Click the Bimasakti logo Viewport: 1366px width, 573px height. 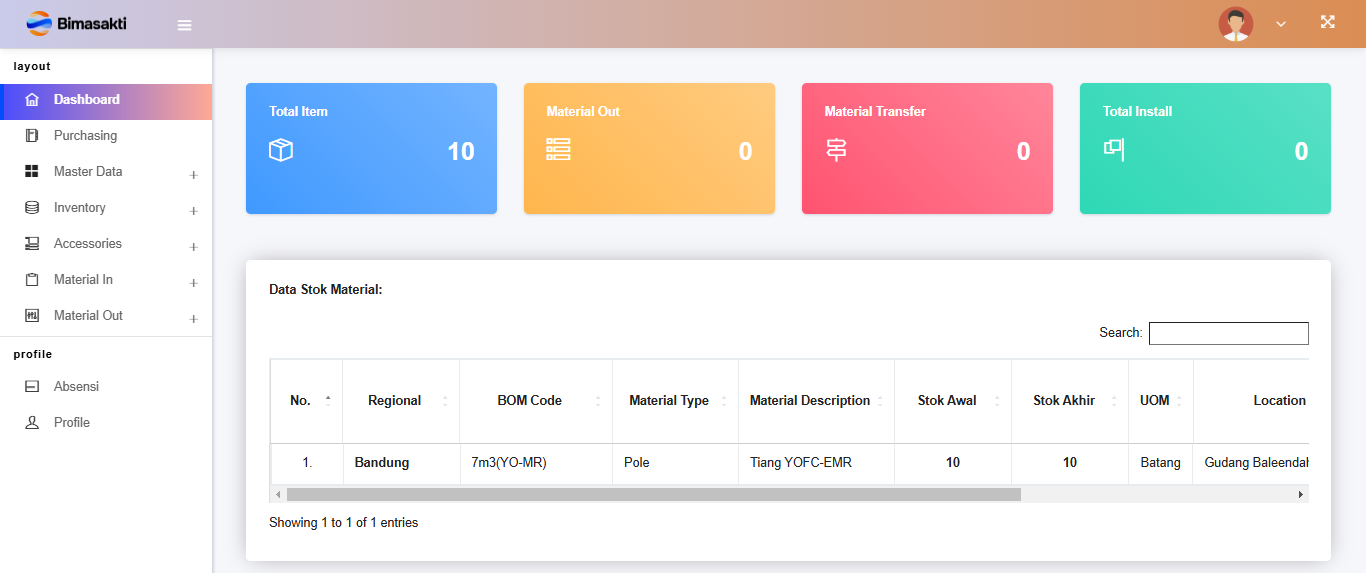[77, 23]
